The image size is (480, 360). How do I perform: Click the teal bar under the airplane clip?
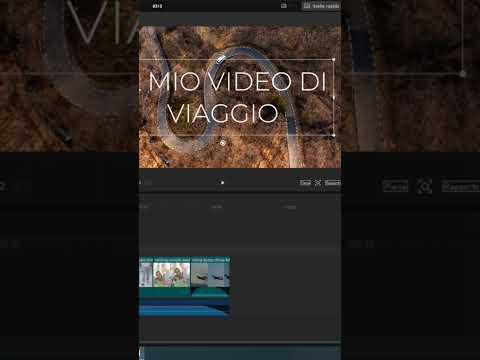tap(210, 292)
